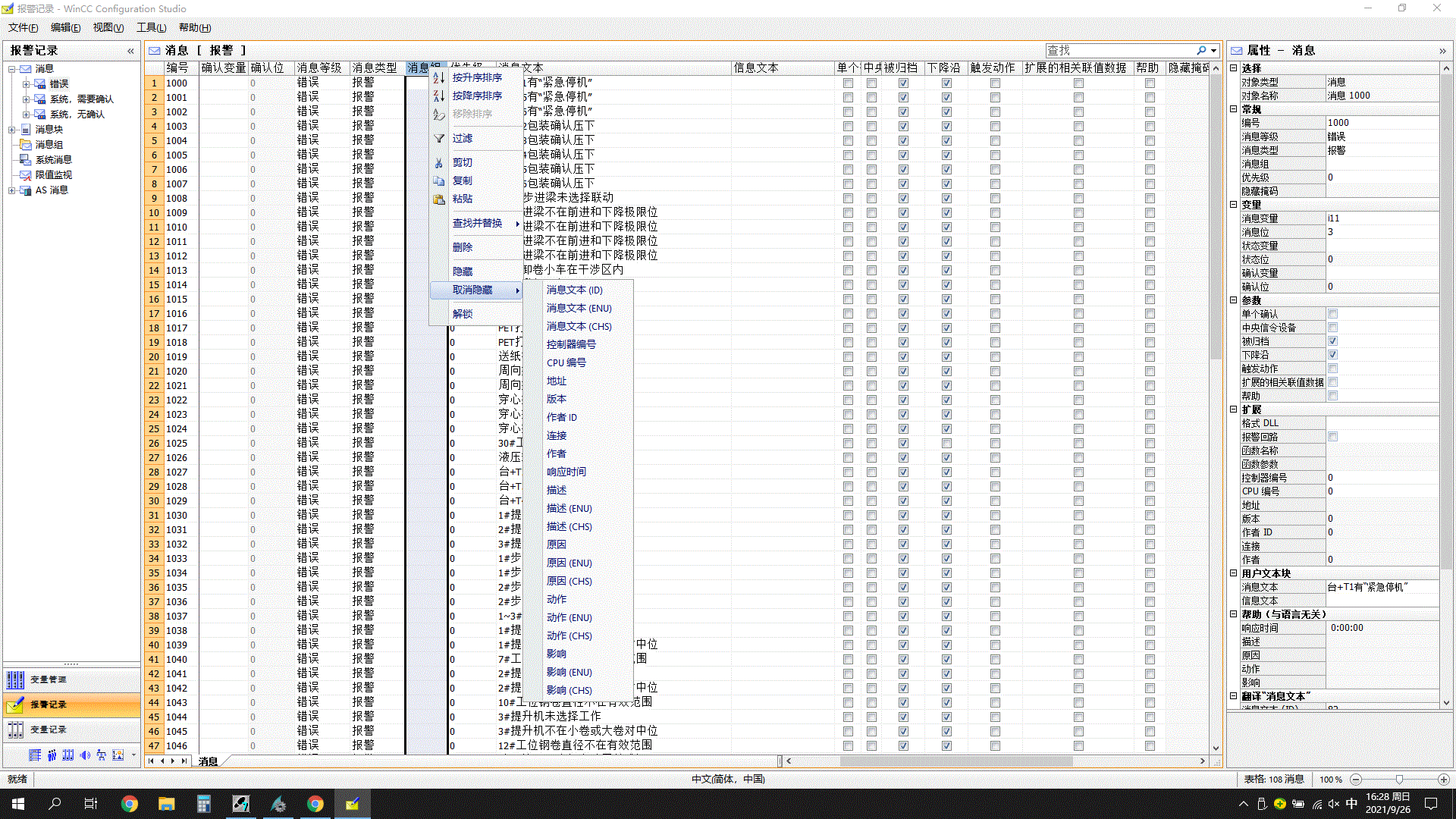Image resolution: width=1456 pixels, height=819 pixels.
Task: Click the zoom slider handle in status bar
Action: [1399, 780]
